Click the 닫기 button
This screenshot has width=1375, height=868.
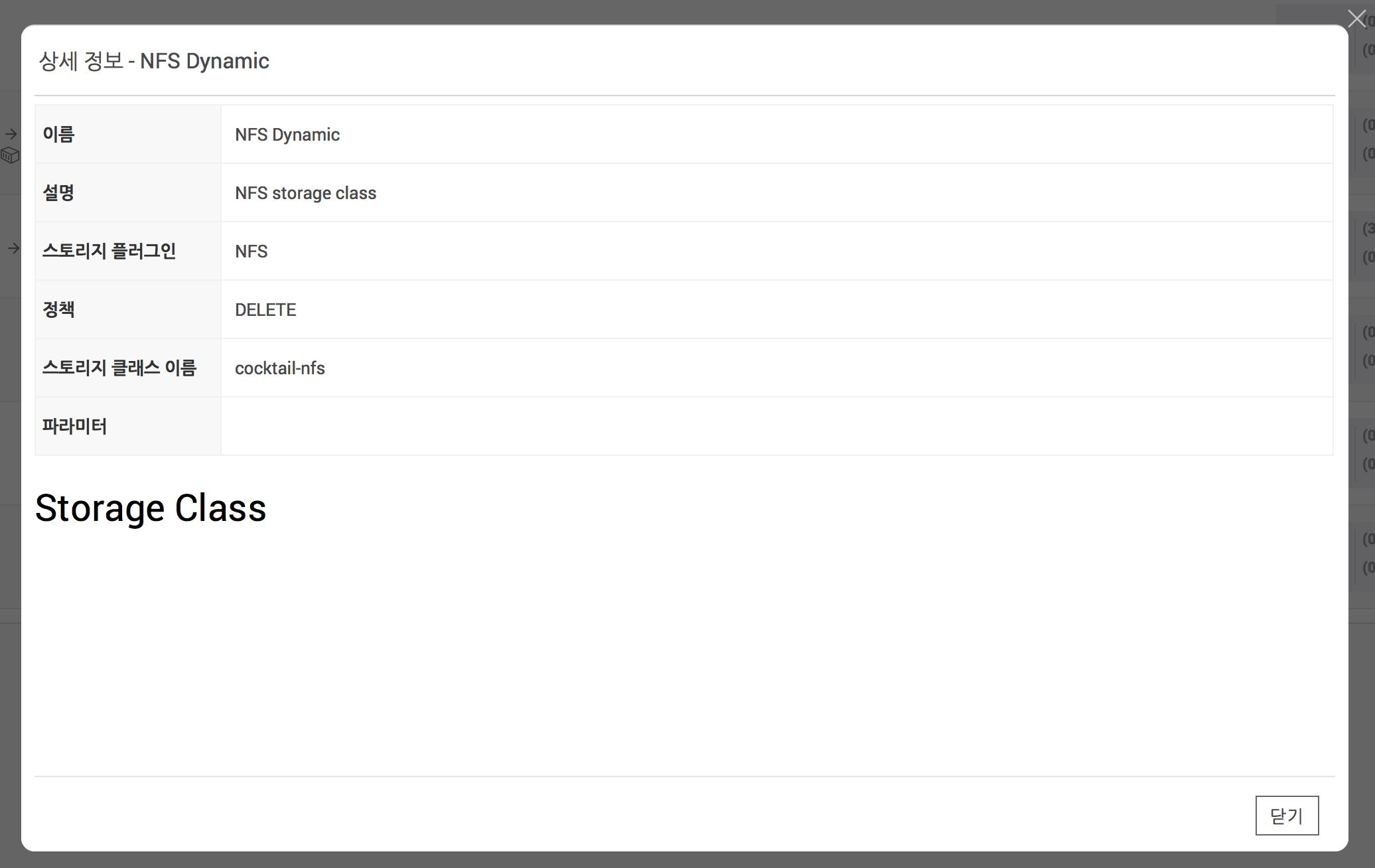(1286, 816)
